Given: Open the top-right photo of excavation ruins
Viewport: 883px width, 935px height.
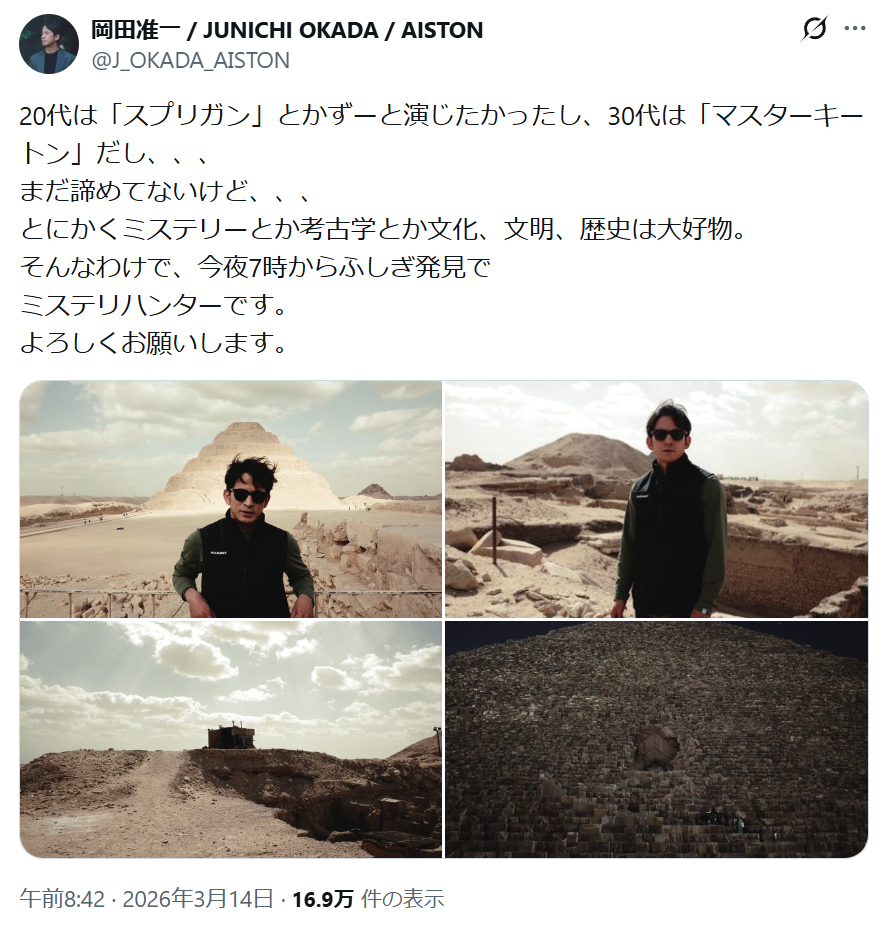Looking at the screenshot, I should tap(656, 499).
